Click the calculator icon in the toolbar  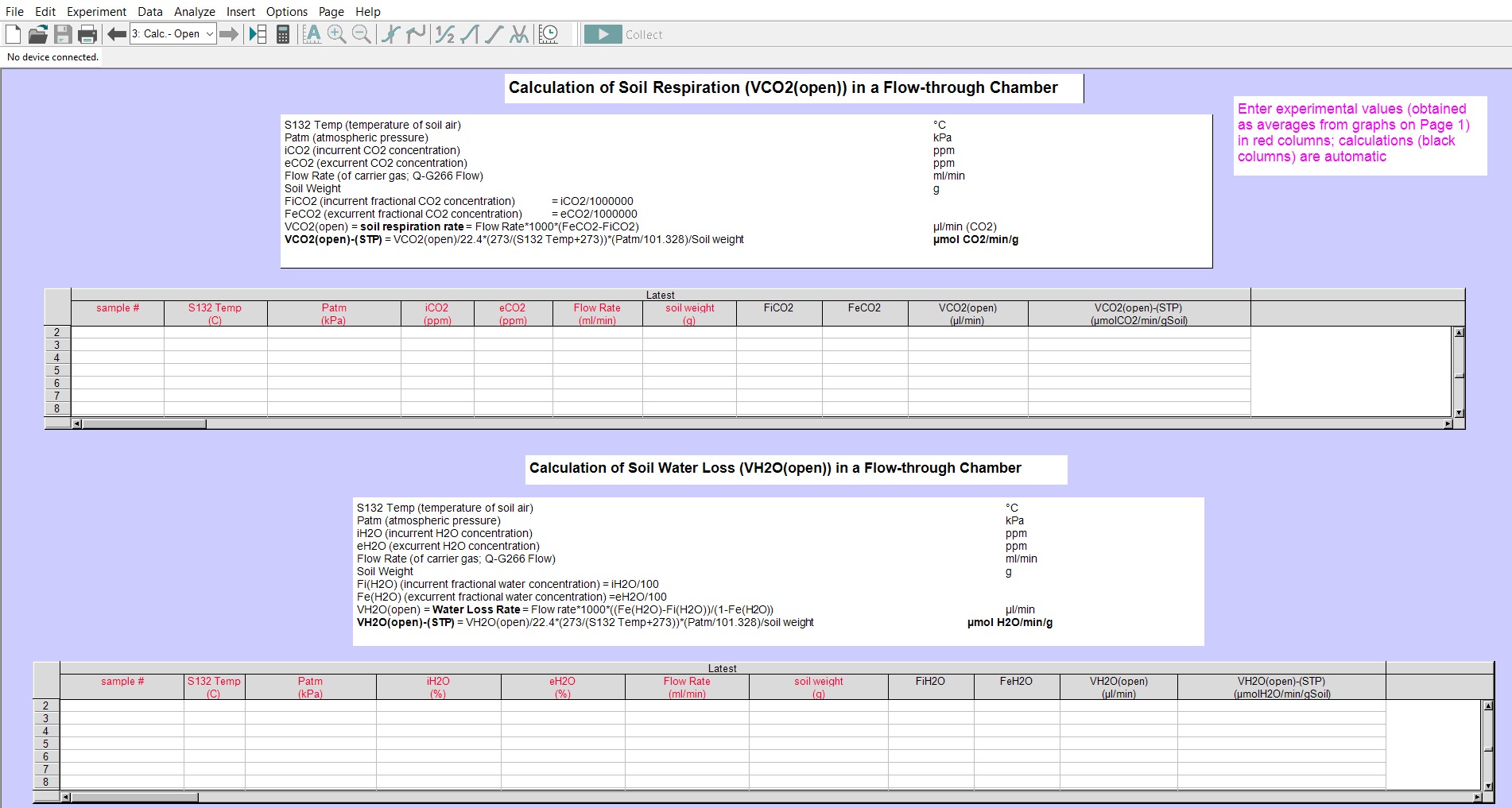click(282, 34)
